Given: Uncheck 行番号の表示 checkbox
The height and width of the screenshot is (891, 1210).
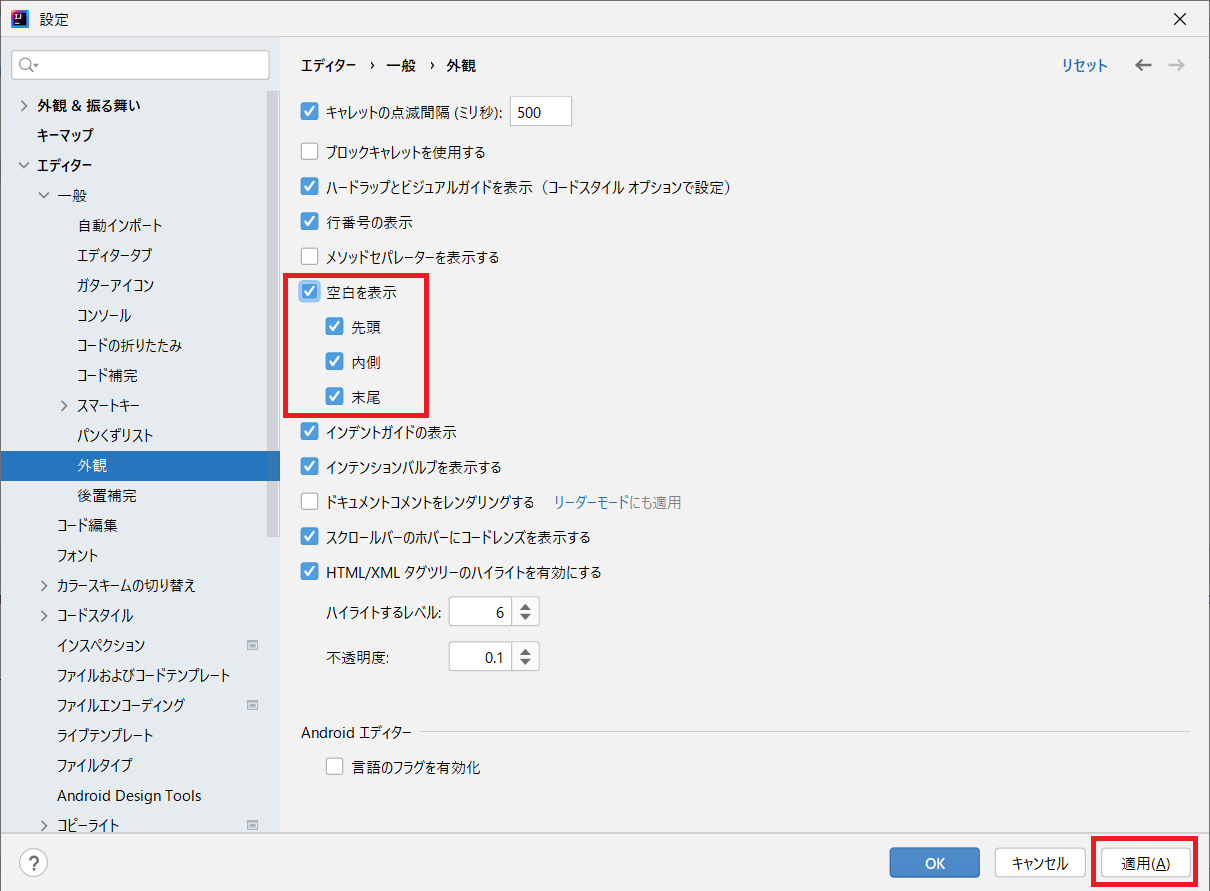Looking at the screenshot, I should pos(310,222).
